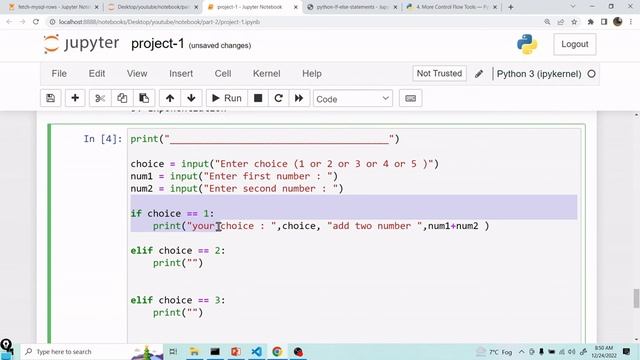Click the line 'elif choice == 2:'
640x360 pixels.
pyautogui.click(x=178, y=251)
